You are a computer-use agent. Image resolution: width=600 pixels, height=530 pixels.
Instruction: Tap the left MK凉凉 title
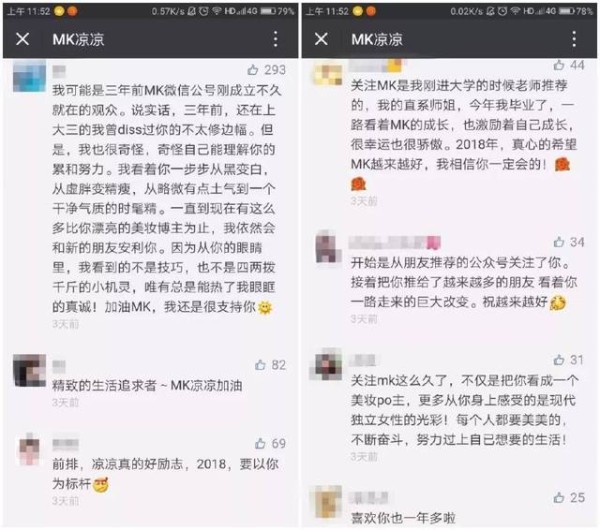click(x=78, y=39)
